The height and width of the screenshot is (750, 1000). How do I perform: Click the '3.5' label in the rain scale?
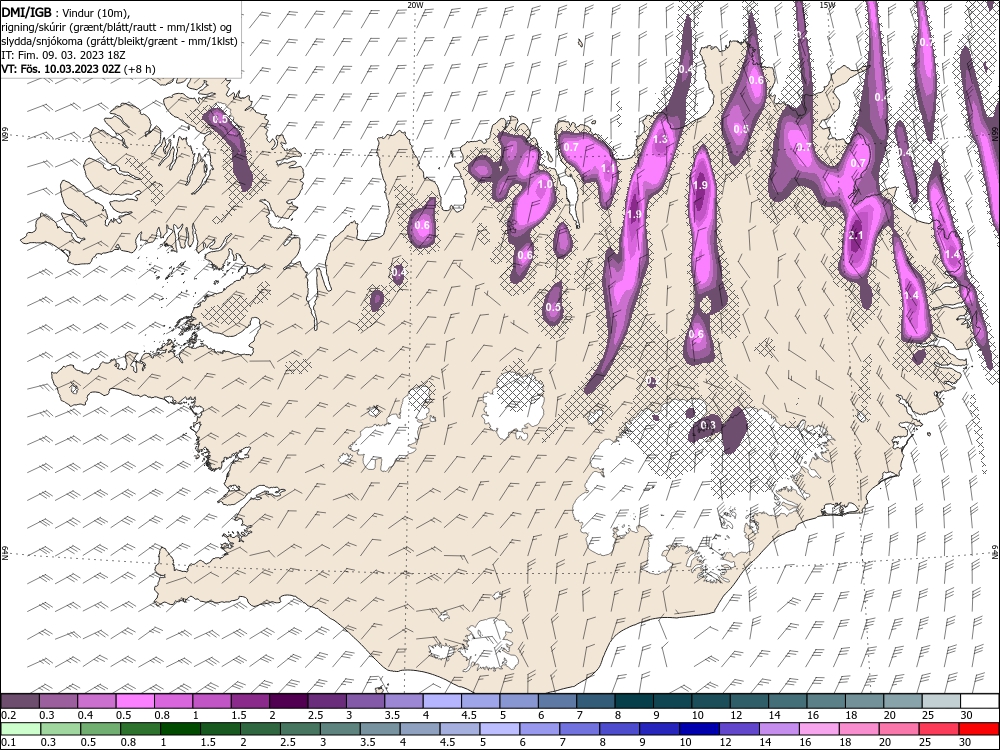point(367,743)
